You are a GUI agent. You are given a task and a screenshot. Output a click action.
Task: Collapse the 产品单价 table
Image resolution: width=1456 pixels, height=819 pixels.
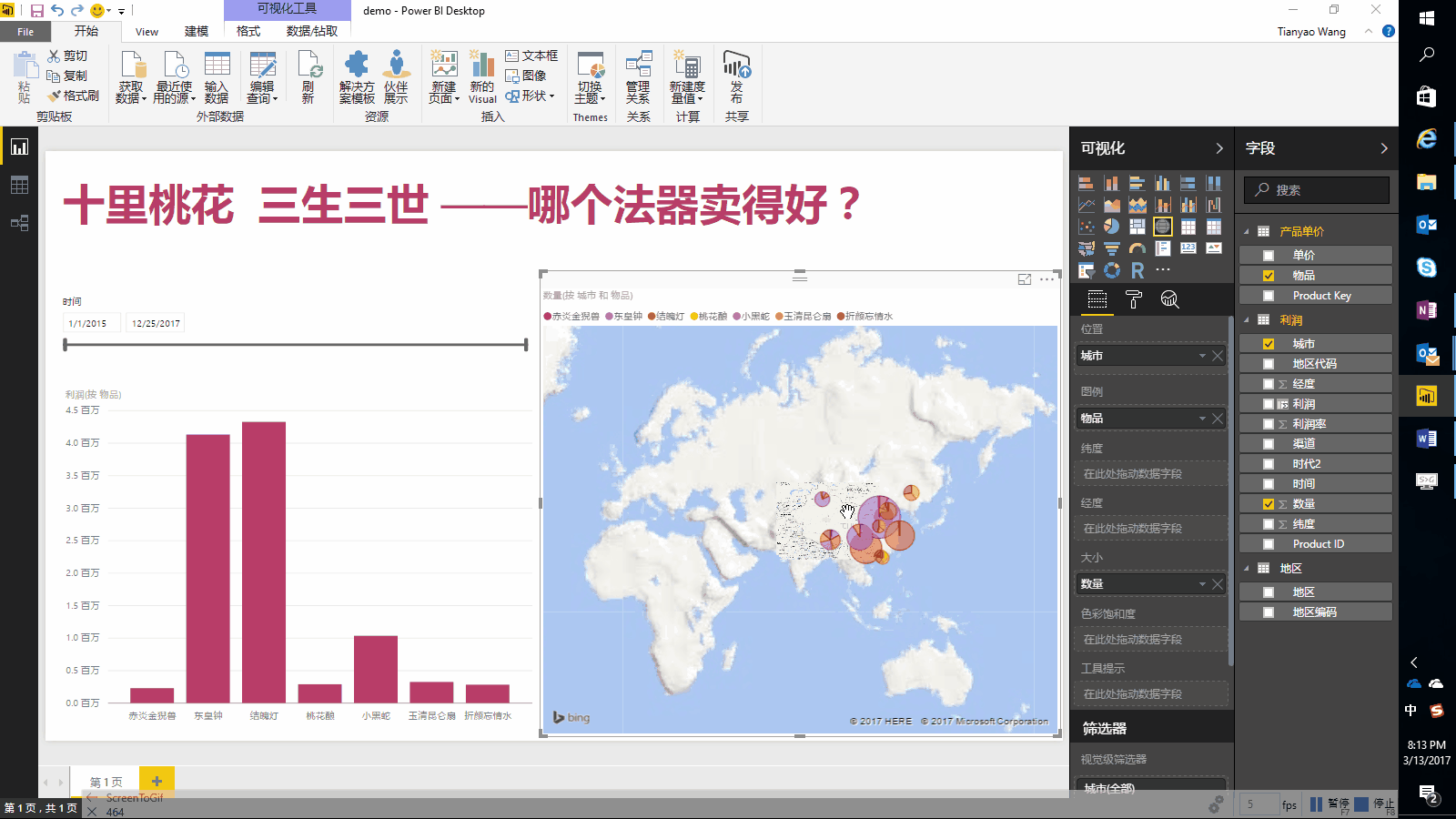pos(1247,231)
